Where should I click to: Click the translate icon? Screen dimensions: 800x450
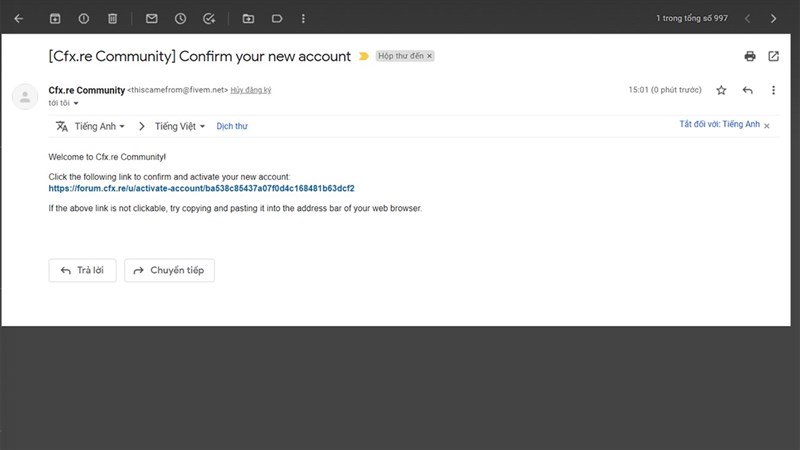point(62,126)
